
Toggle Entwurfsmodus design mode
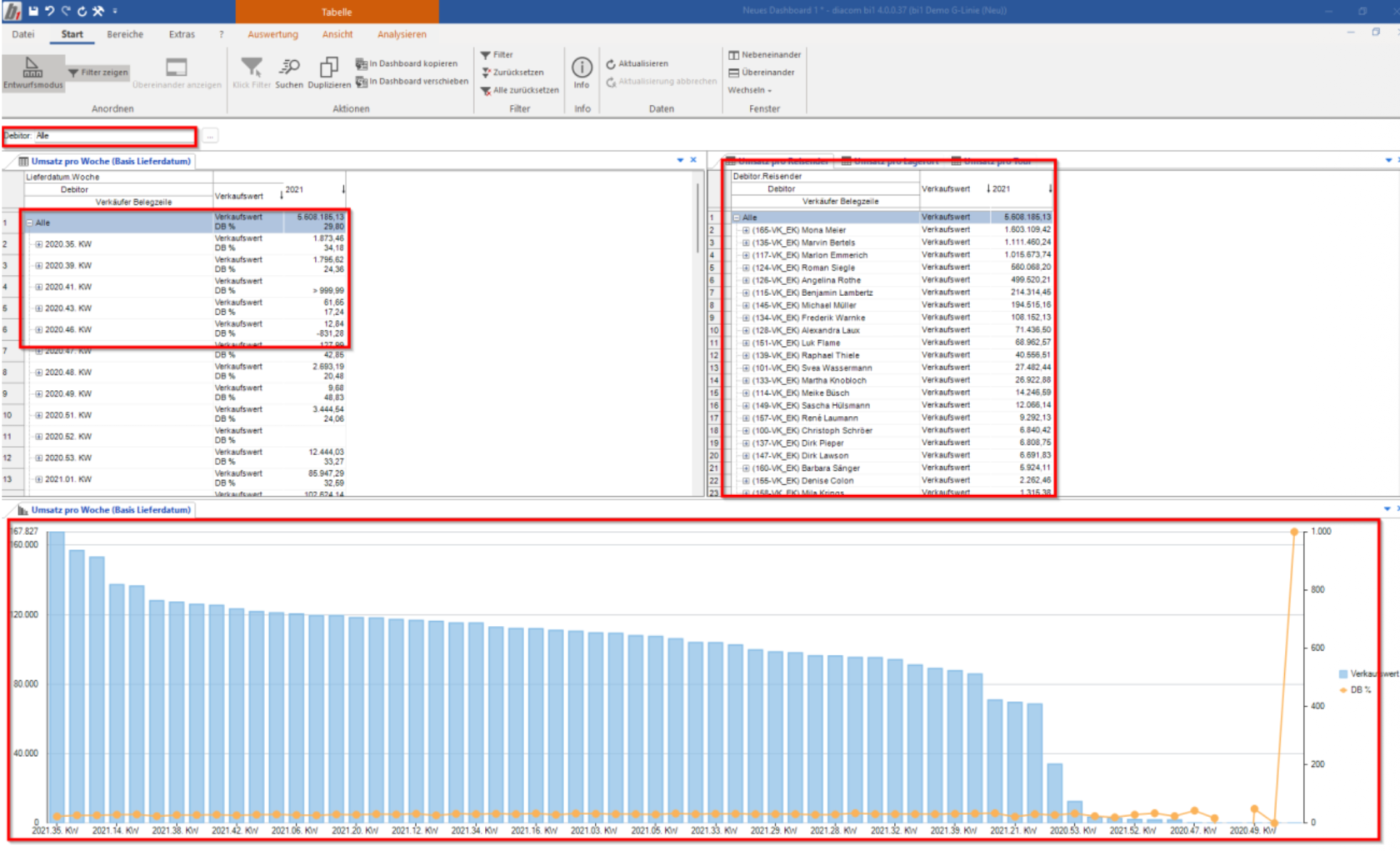point(32,73)
